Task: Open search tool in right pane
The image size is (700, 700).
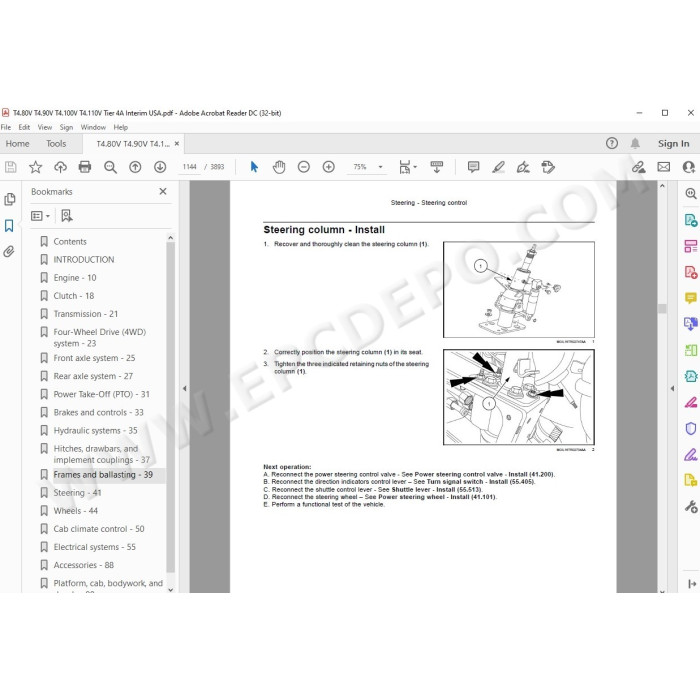Action: coord(691,193)
